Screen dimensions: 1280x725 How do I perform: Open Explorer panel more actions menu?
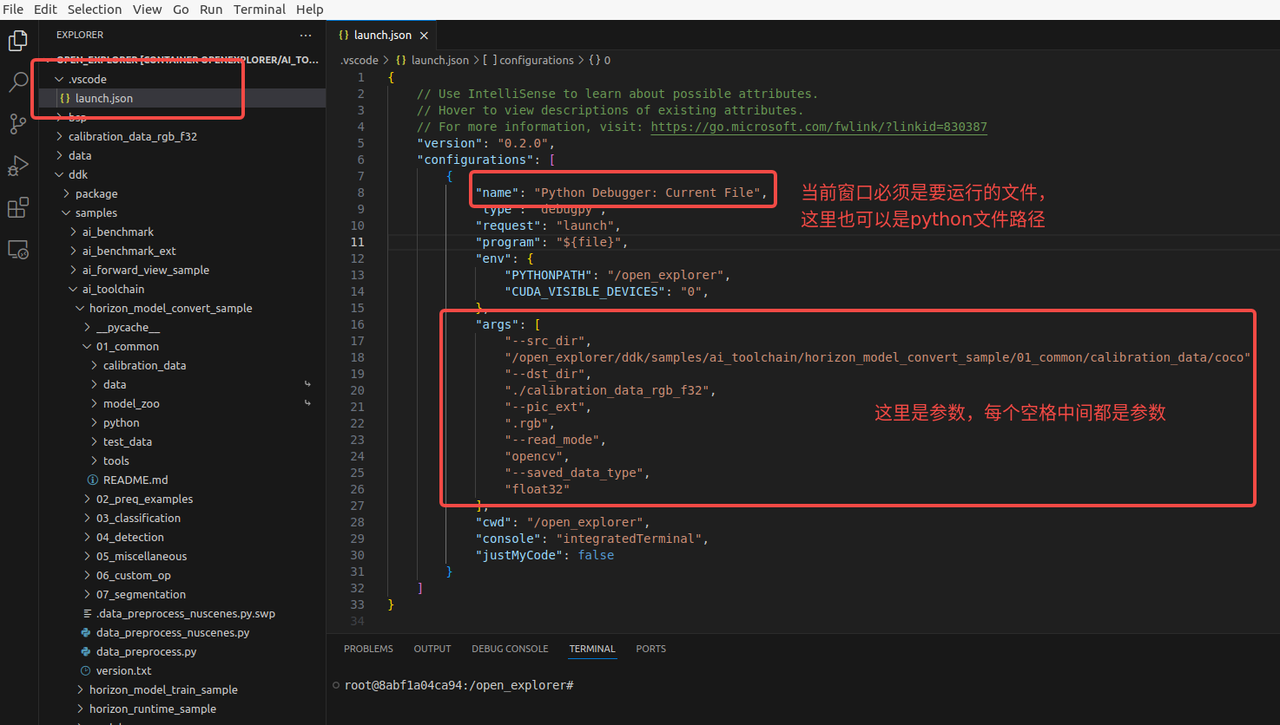pos(306,35)
